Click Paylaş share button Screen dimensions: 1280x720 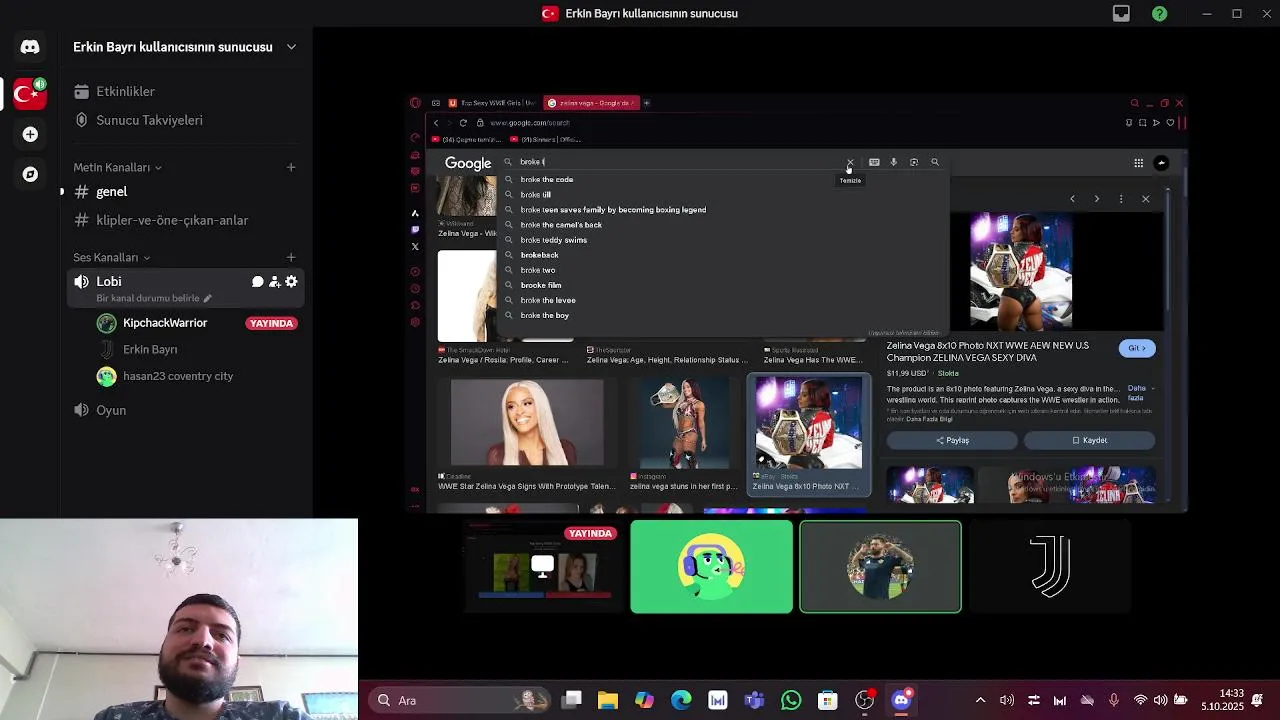click(952, 440)
